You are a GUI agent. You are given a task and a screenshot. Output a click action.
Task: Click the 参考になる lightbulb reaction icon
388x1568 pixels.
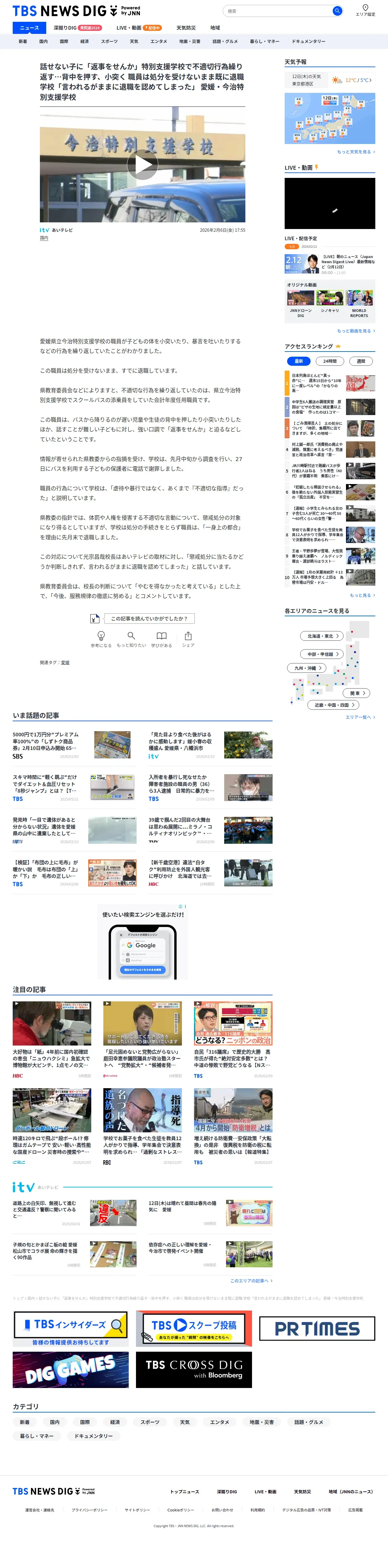pyautogui.click(x=101, y=636)
